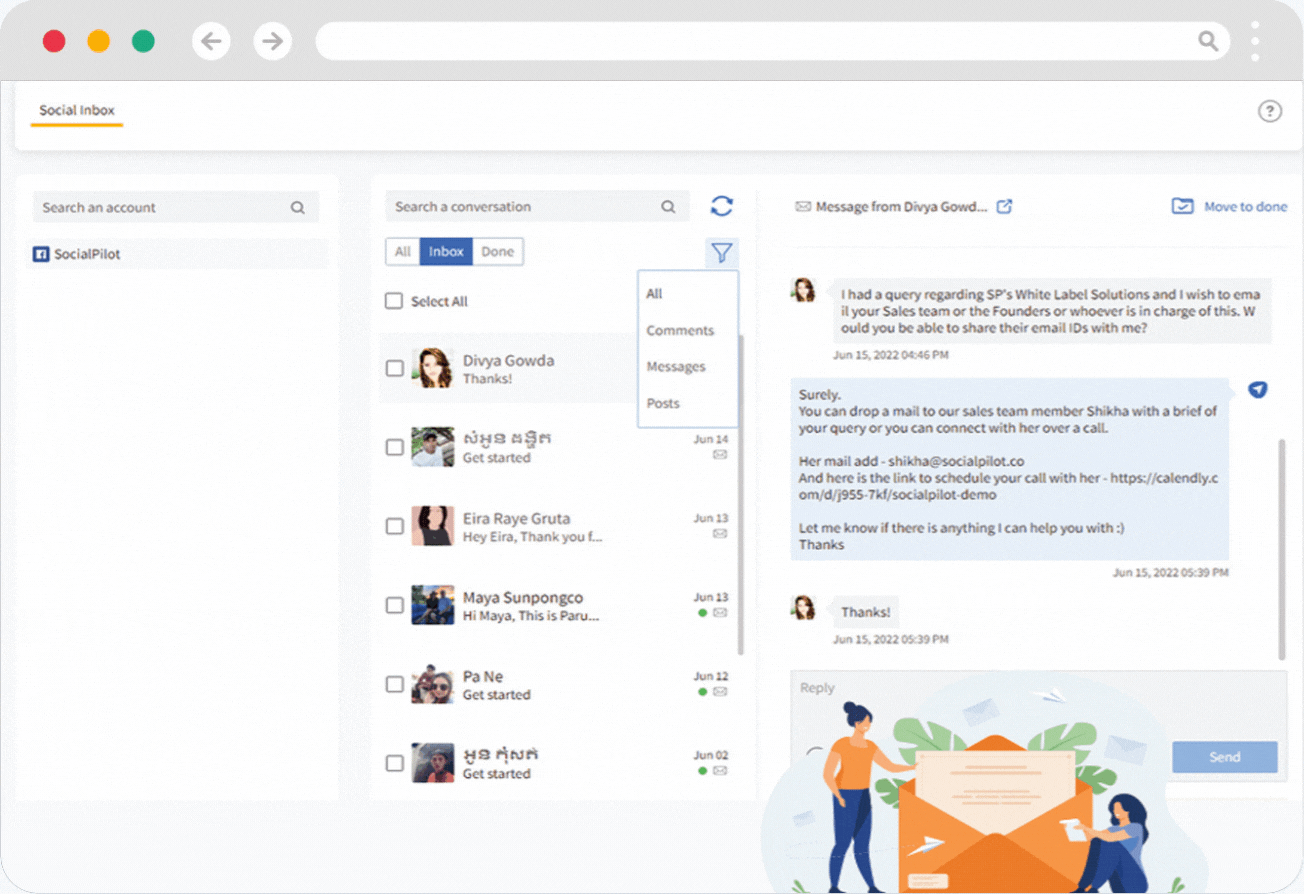This screenshot has width=1304, height=894.
Task: Check Divya Gowda's conversation checkbox
Action: click(393, 368)
